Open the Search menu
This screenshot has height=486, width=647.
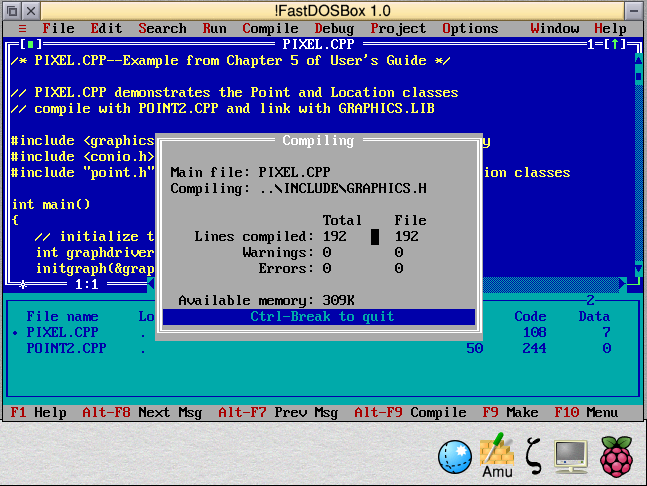(x=162, y=28)
